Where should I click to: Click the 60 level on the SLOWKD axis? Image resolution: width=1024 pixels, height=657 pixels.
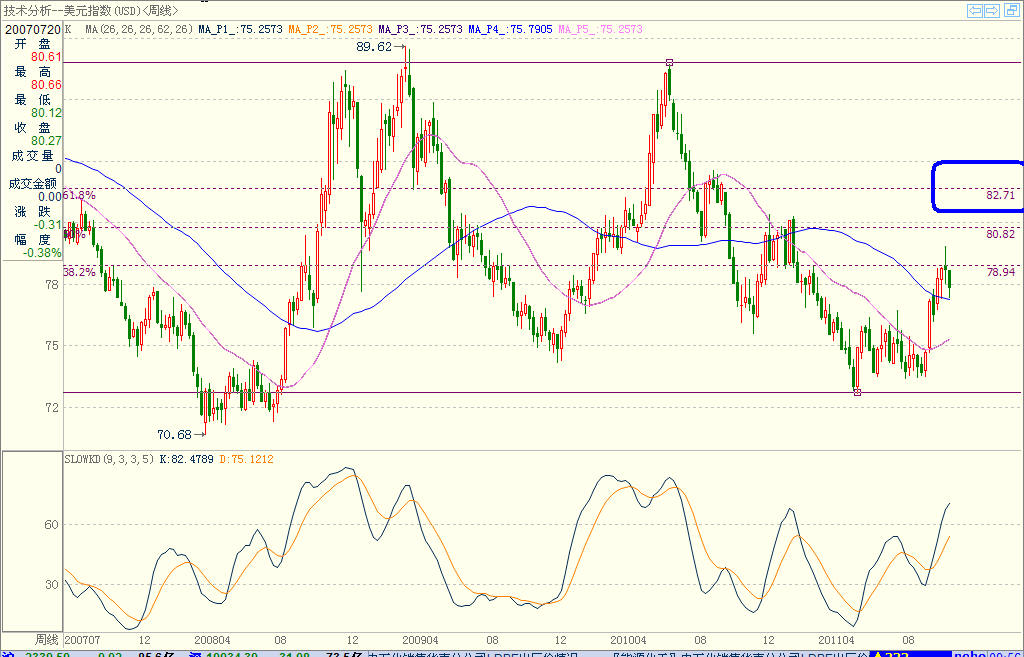pos(52,525)
